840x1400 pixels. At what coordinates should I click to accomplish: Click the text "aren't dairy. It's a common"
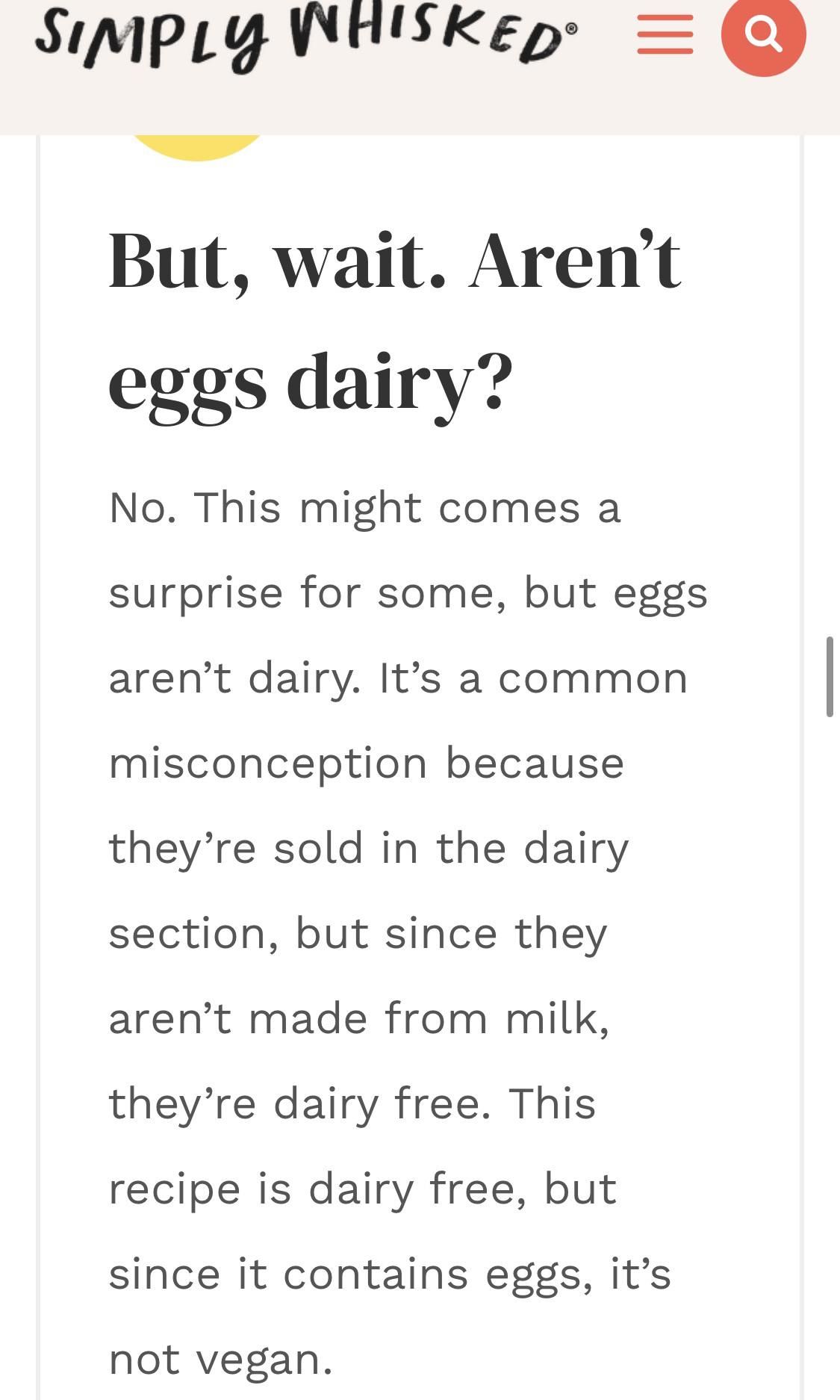(x=398, y=679)
